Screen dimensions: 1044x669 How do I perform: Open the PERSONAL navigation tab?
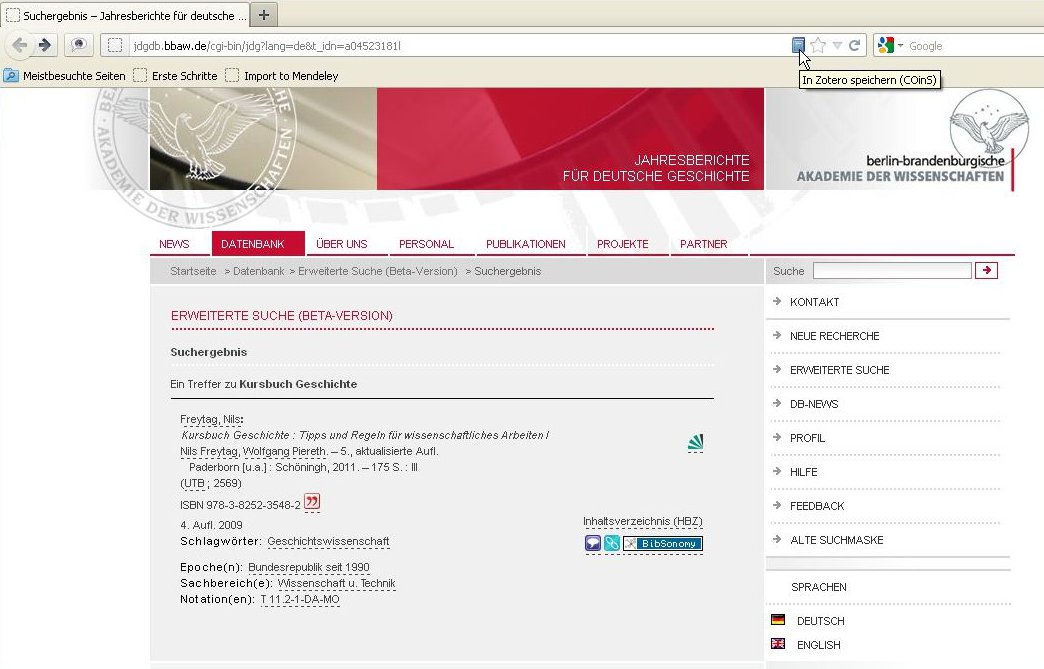pos(426,244)
